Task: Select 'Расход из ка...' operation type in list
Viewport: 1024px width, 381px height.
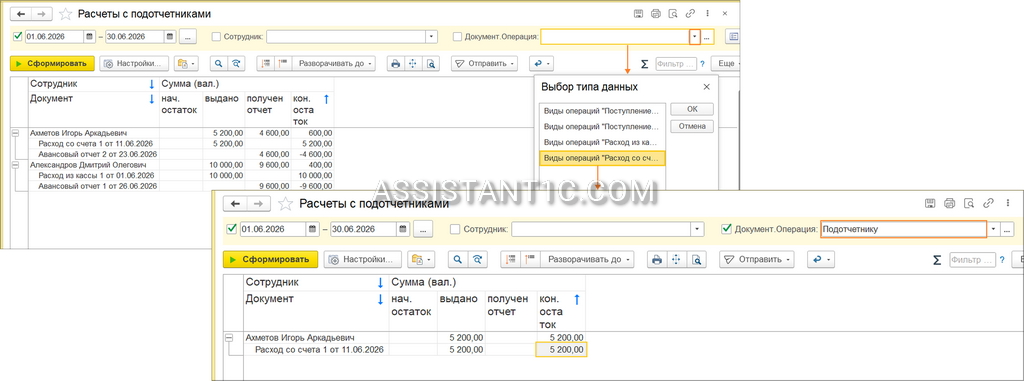Action: (603, 142)
